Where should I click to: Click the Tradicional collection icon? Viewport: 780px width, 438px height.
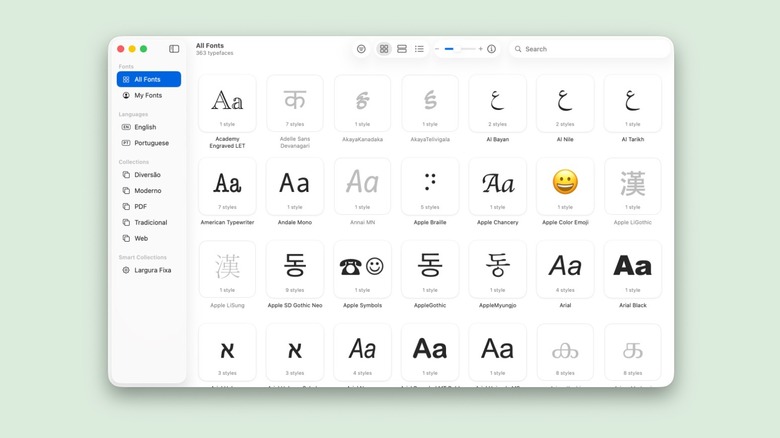pos(126,222)
